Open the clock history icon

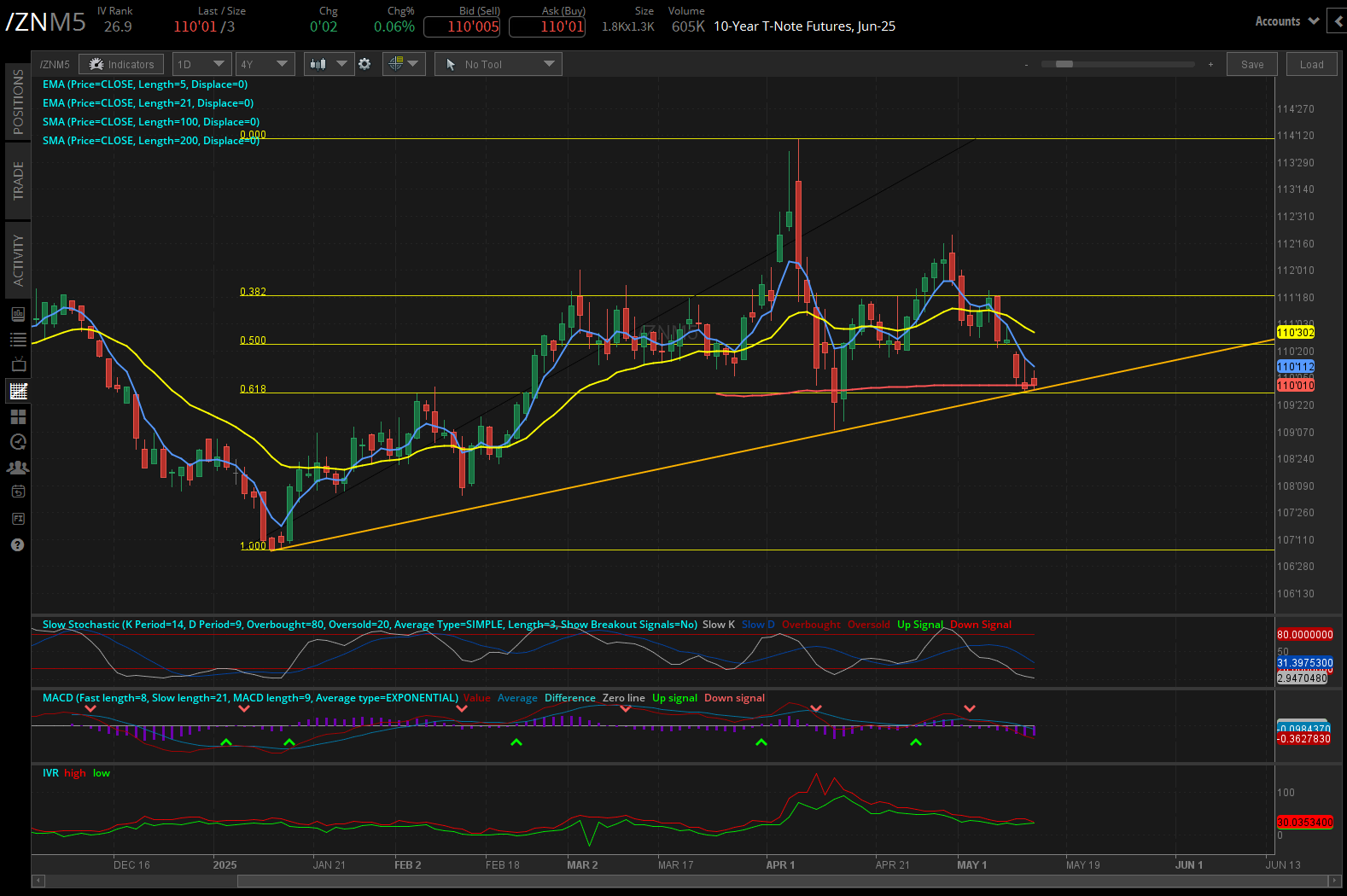click(18, 442)
